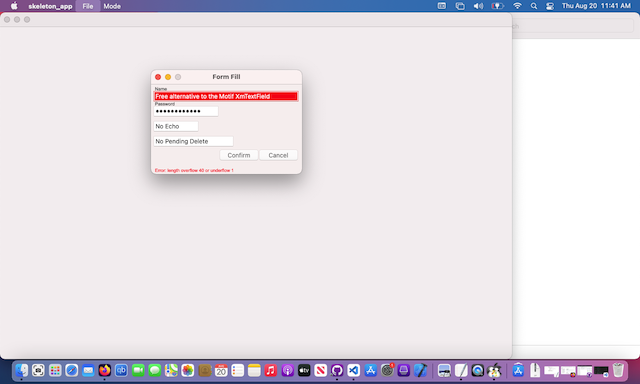Open the Mode menu
The height and width of the screenshot is (384, 640).
(112, 6)
